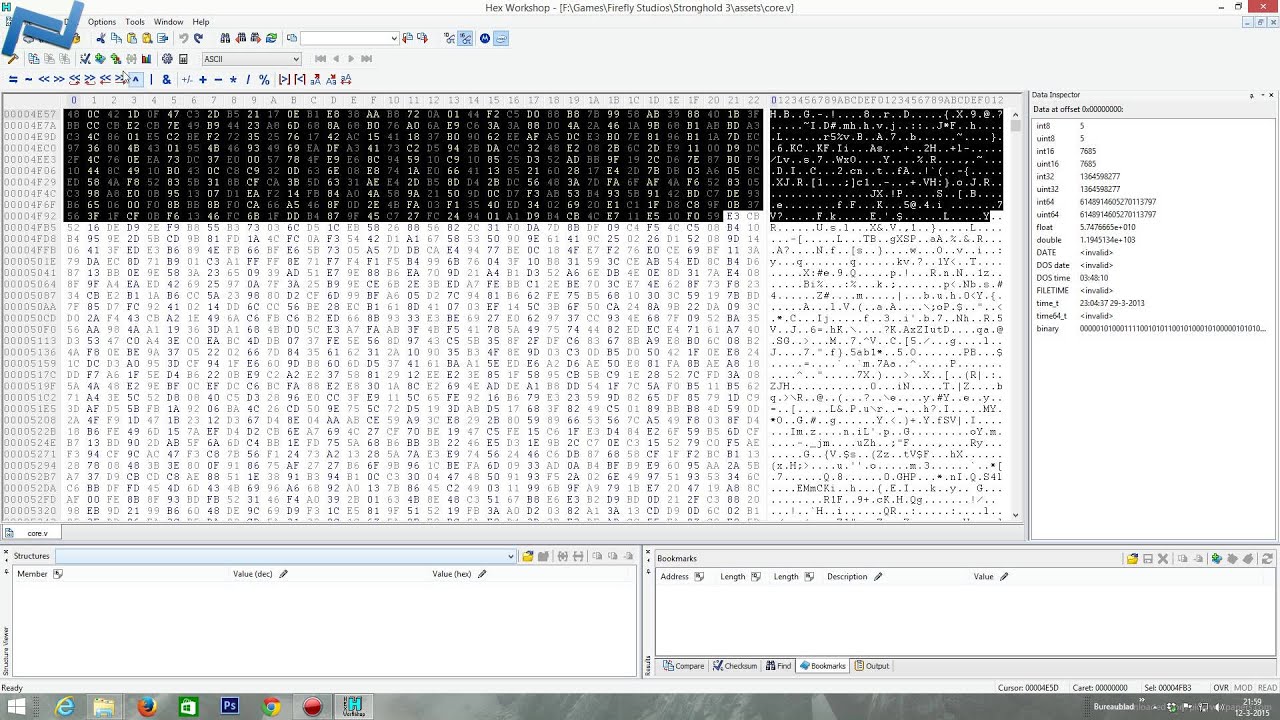Click the bitwise OR (|) icon
This screenshot has height=720, width=1280.
(151, 79)
